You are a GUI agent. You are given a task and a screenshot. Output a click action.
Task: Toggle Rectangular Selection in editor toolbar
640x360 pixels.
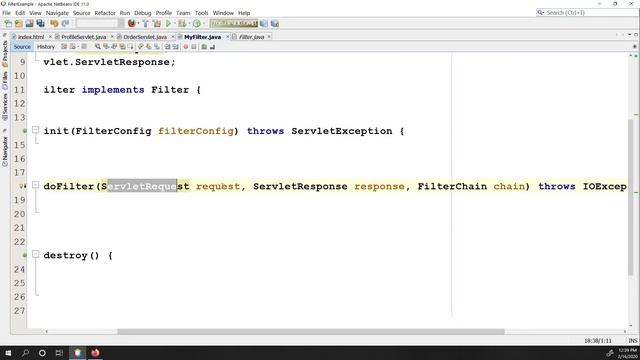[130, 47]
